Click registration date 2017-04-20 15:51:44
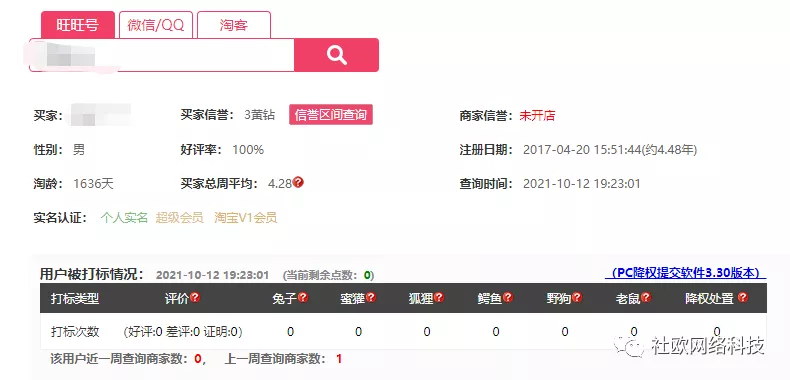Image resolution: width=790 pixels, height=380 pixels. (x=582, y=150)
